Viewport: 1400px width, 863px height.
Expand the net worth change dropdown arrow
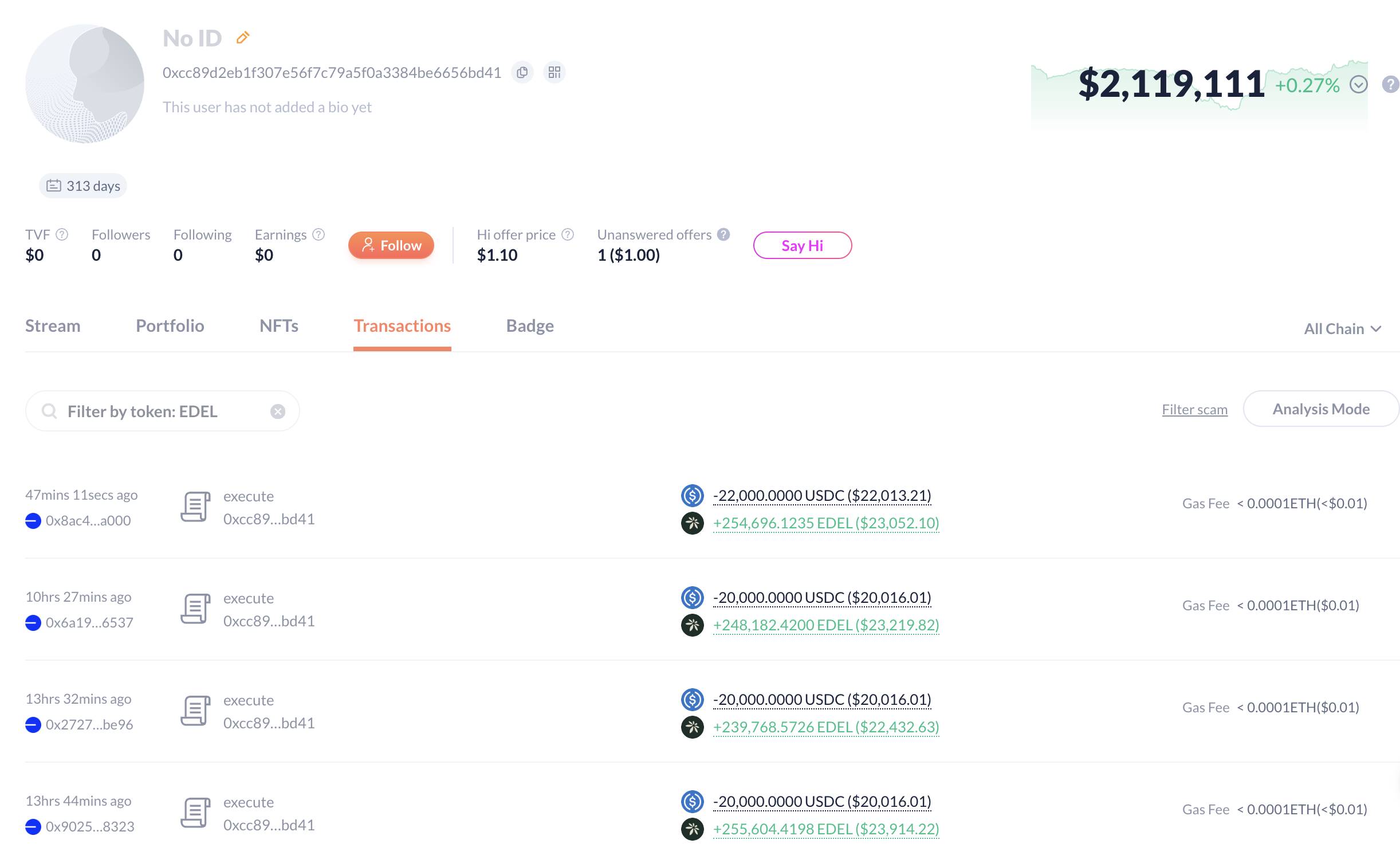click(x=1359, y=85)
